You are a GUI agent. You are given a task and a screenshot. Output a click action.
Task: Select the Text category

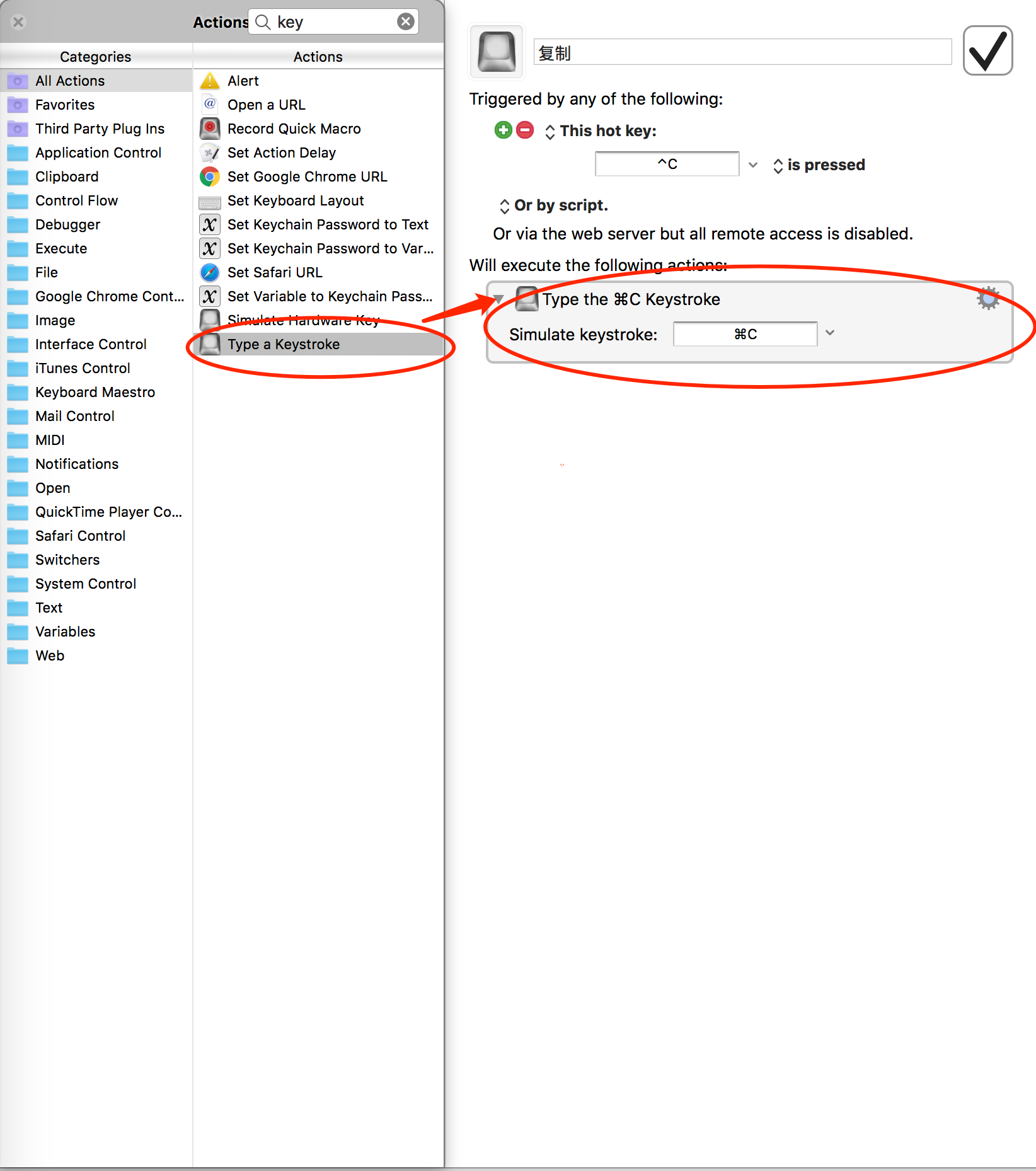[96, 608]
